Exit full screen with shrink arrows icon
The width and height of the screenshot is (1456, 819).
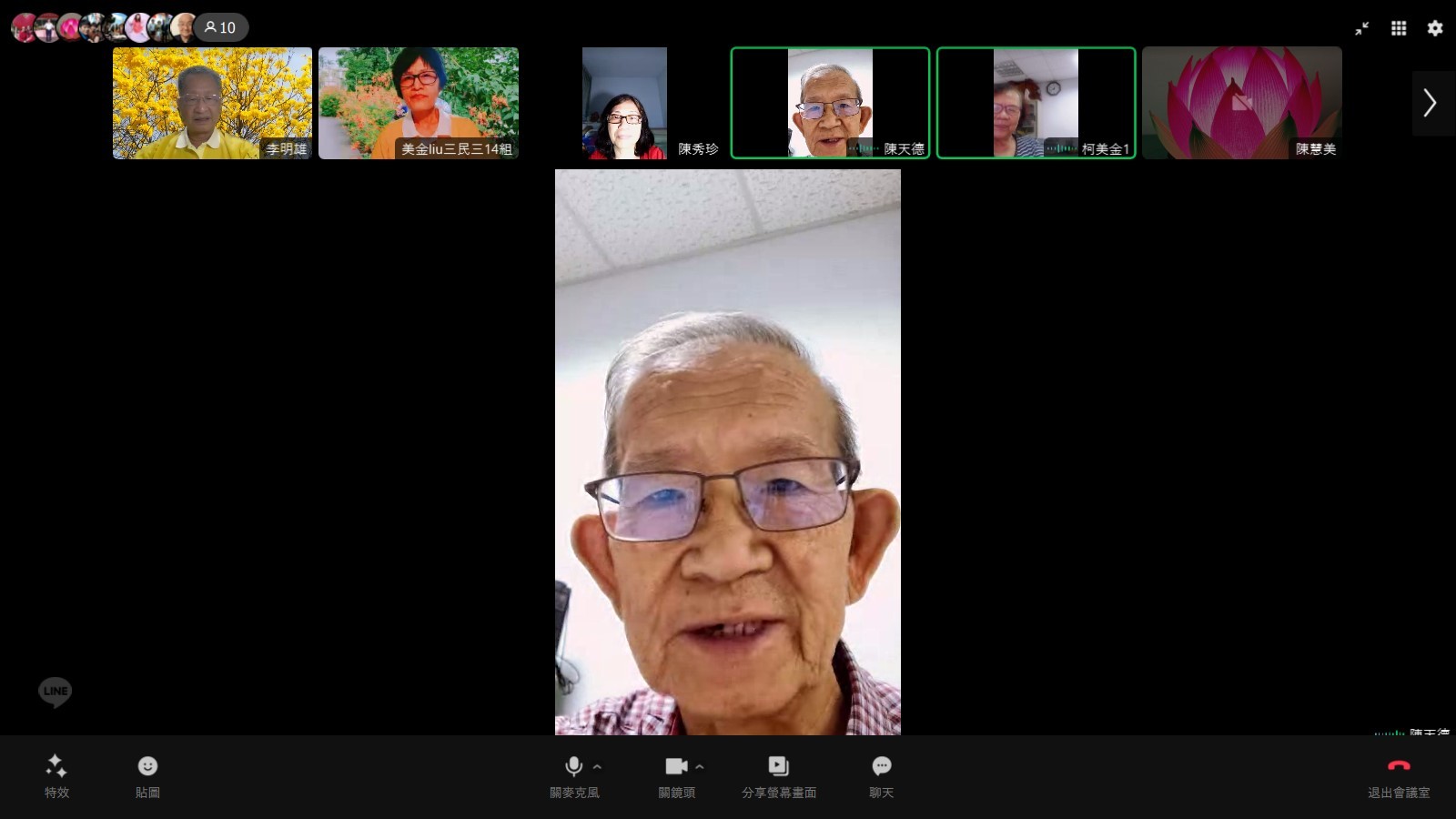(x=1361, y=28)
